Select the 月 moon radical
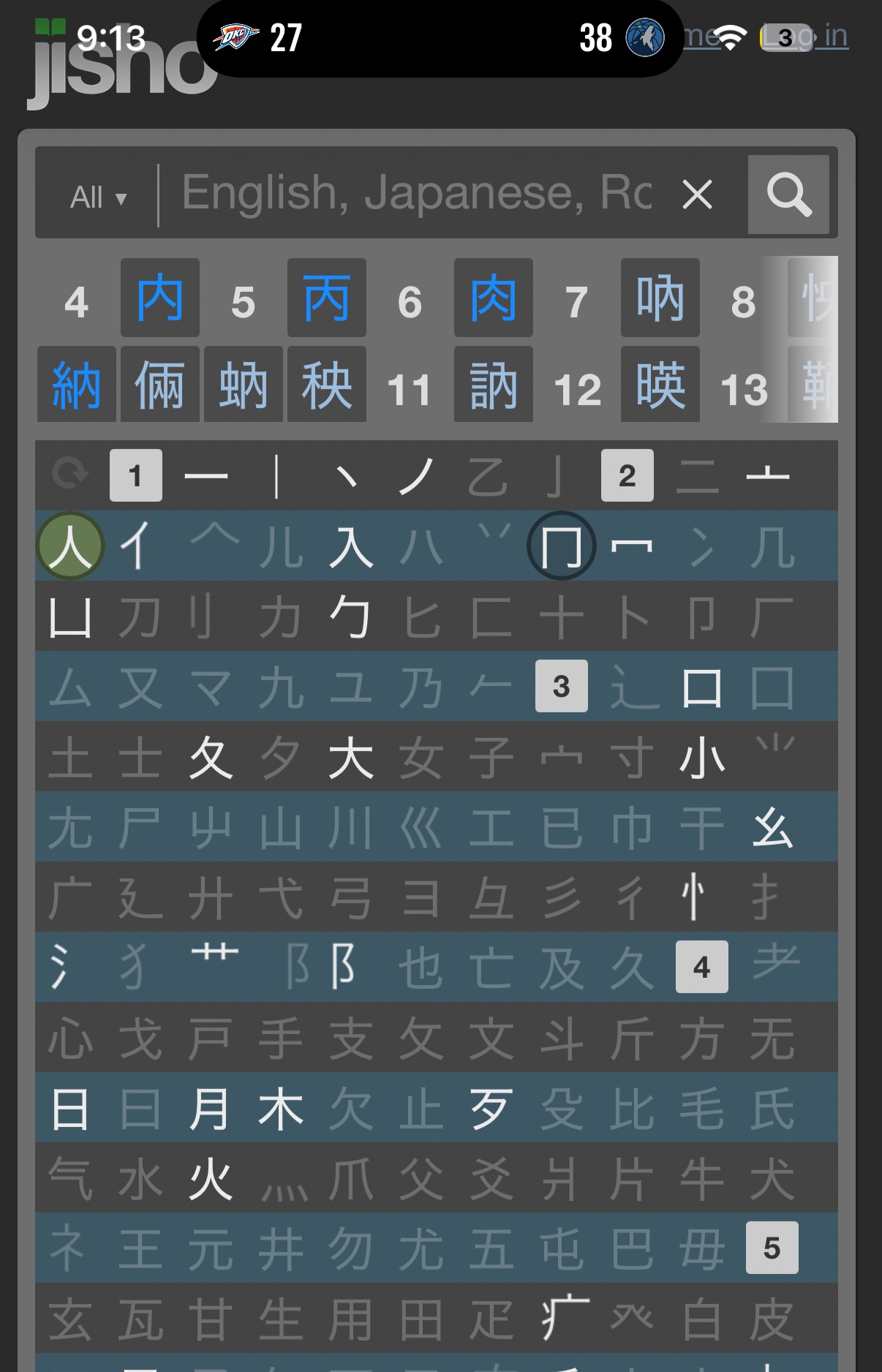The height and width of the screenshot is (1372, 882). 210,1109
